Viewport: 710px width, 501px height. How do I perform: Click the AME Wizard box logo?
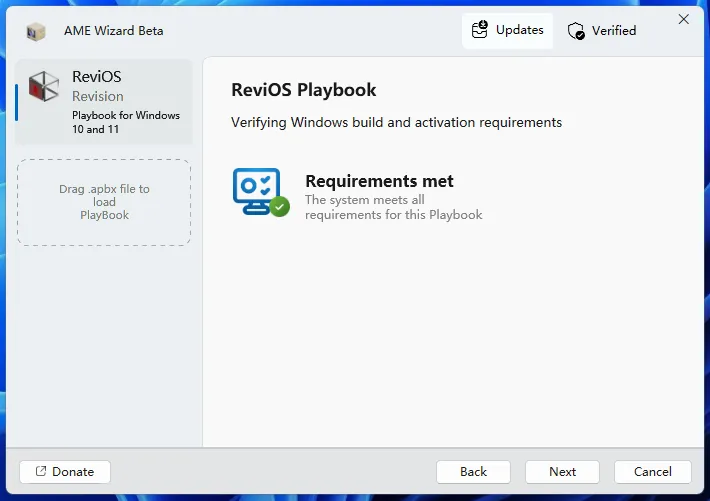(36, 31)
